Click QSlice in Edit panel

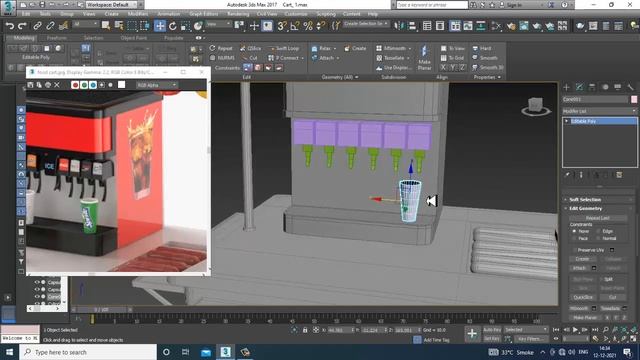251,48
